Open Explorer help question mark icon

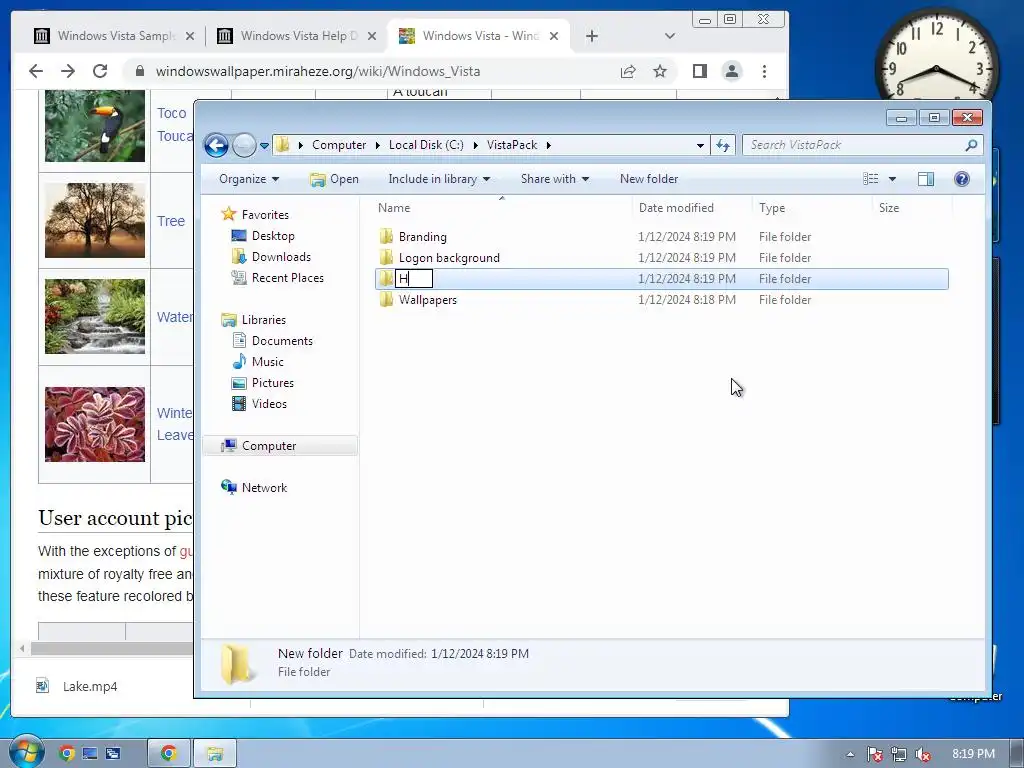[x=961, y=179]
